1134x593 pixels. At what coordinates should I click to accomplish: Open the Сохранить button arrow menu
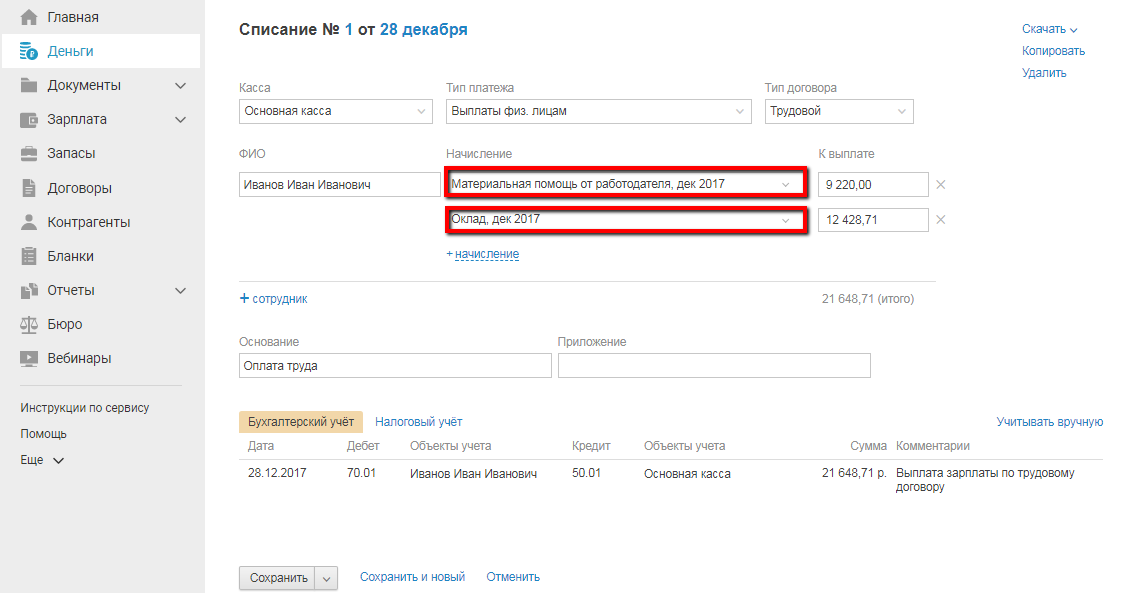[x=326, y=579]
